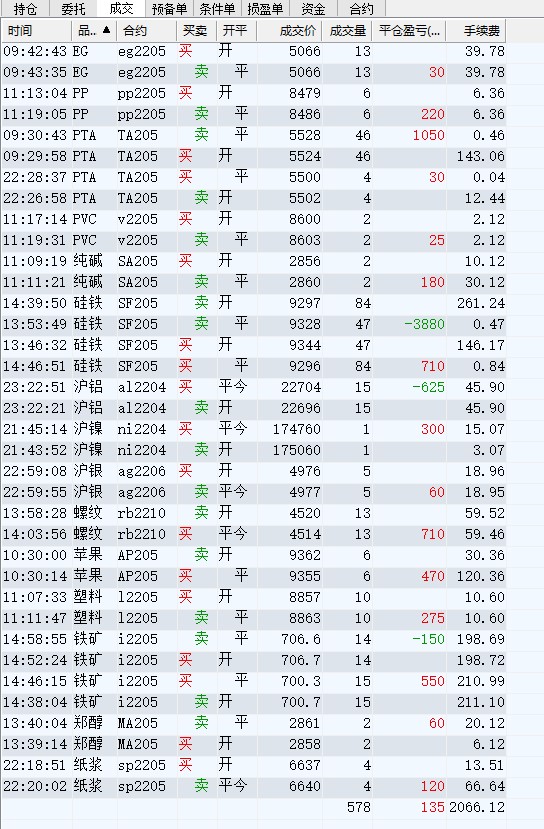Click fee 261.24 in the 硅铁 row
The width and height of the screenshot is (544, 829).
[481, 303]
